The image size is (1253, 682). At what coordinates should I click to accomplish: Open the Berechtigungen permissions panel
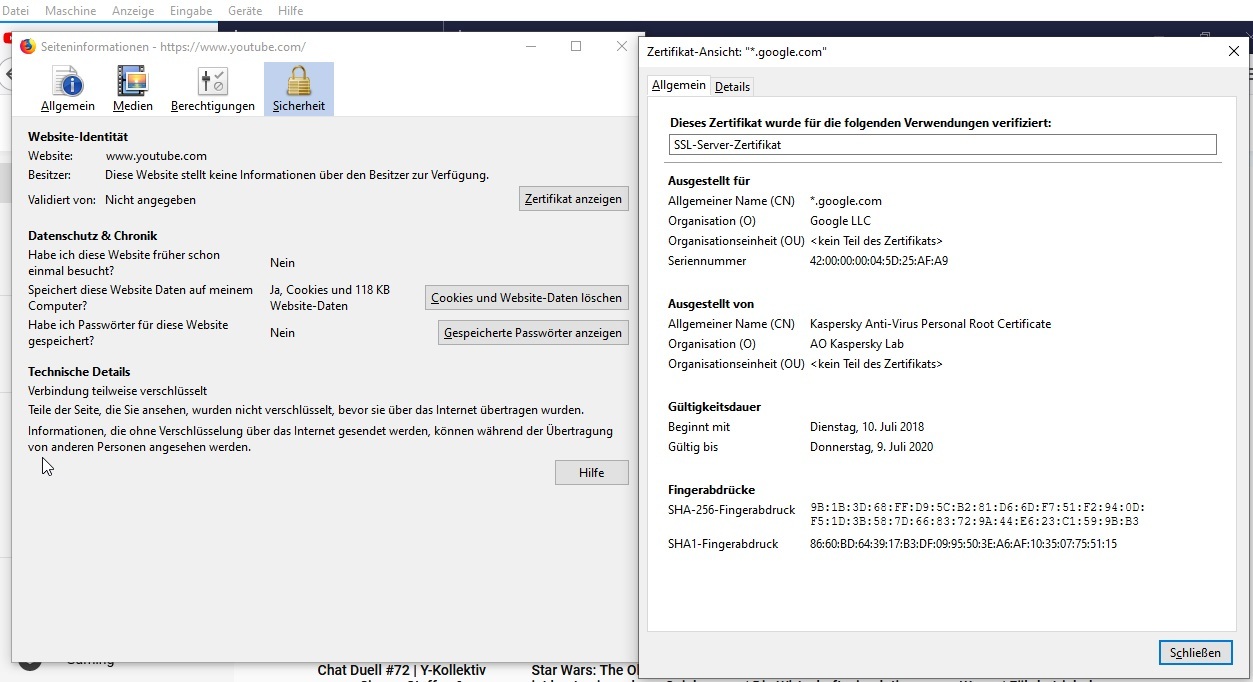(213, 89)
